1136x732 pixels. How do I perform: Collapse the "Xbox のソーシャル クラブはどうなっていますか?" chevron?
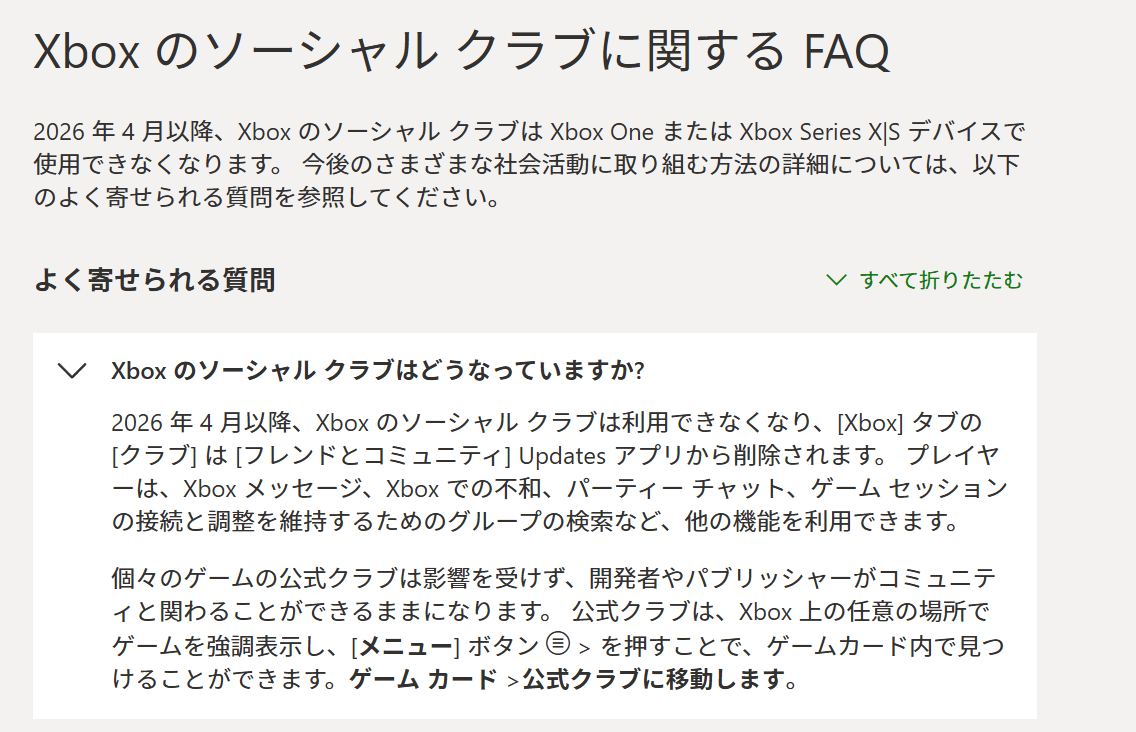click(x=73, y=371)
